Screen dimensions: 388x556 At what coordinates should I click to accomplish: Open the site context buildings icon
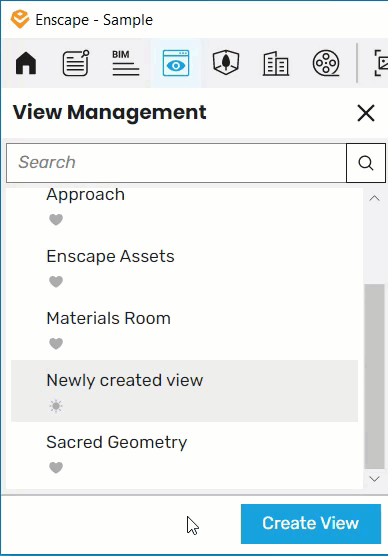point(276,63)
